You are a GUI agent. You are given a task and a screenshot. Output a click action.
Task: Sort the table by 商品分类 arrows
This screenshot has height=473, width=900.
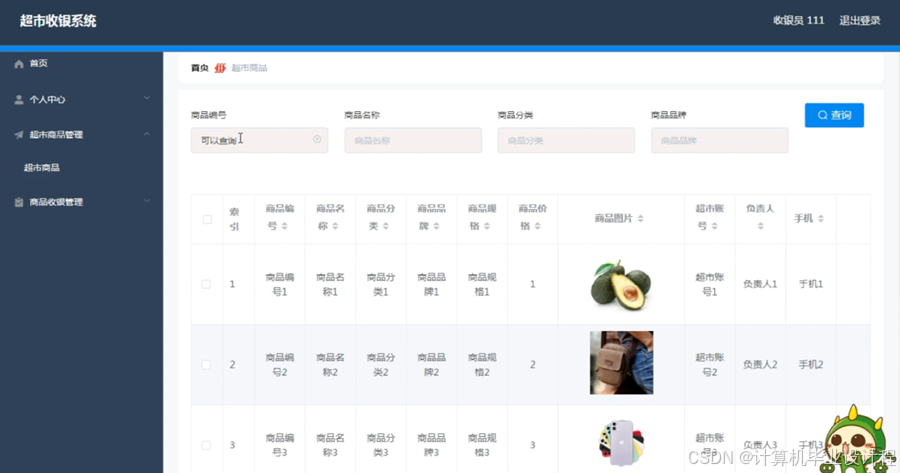click(386, 226)
